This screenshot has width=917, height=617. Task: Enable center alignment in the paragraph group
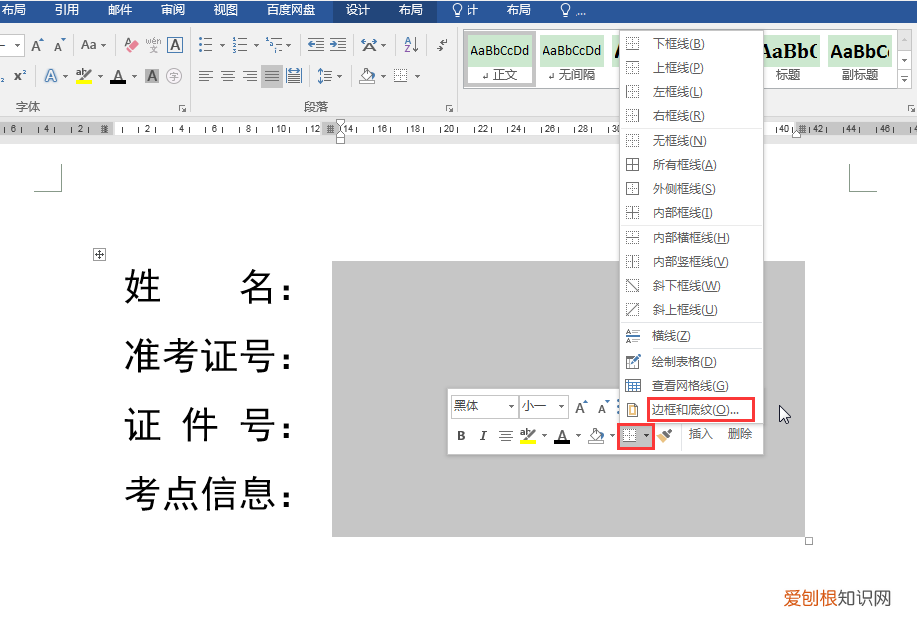[226, 76]
